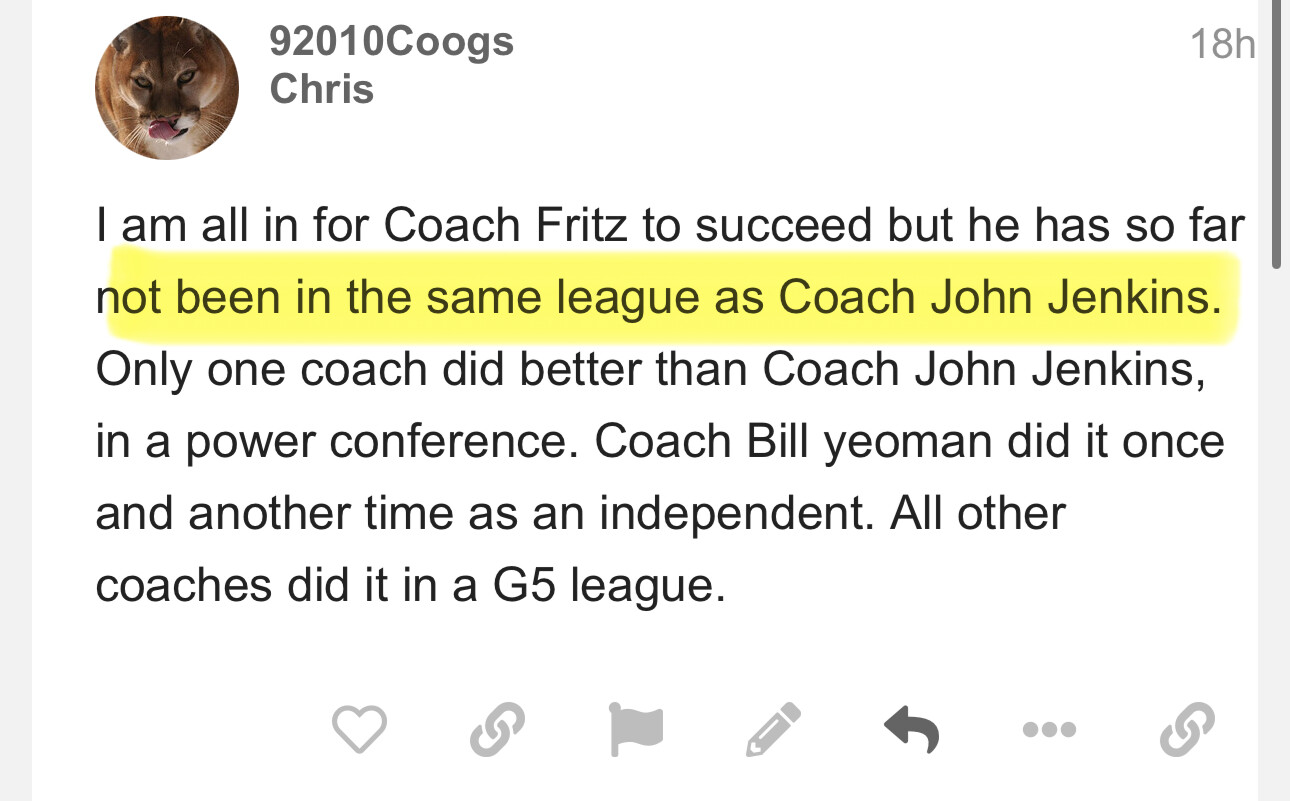
Task: Click the chain link icon after the ellipsis
Action: pyautogui.click(x=1187, y=729)
